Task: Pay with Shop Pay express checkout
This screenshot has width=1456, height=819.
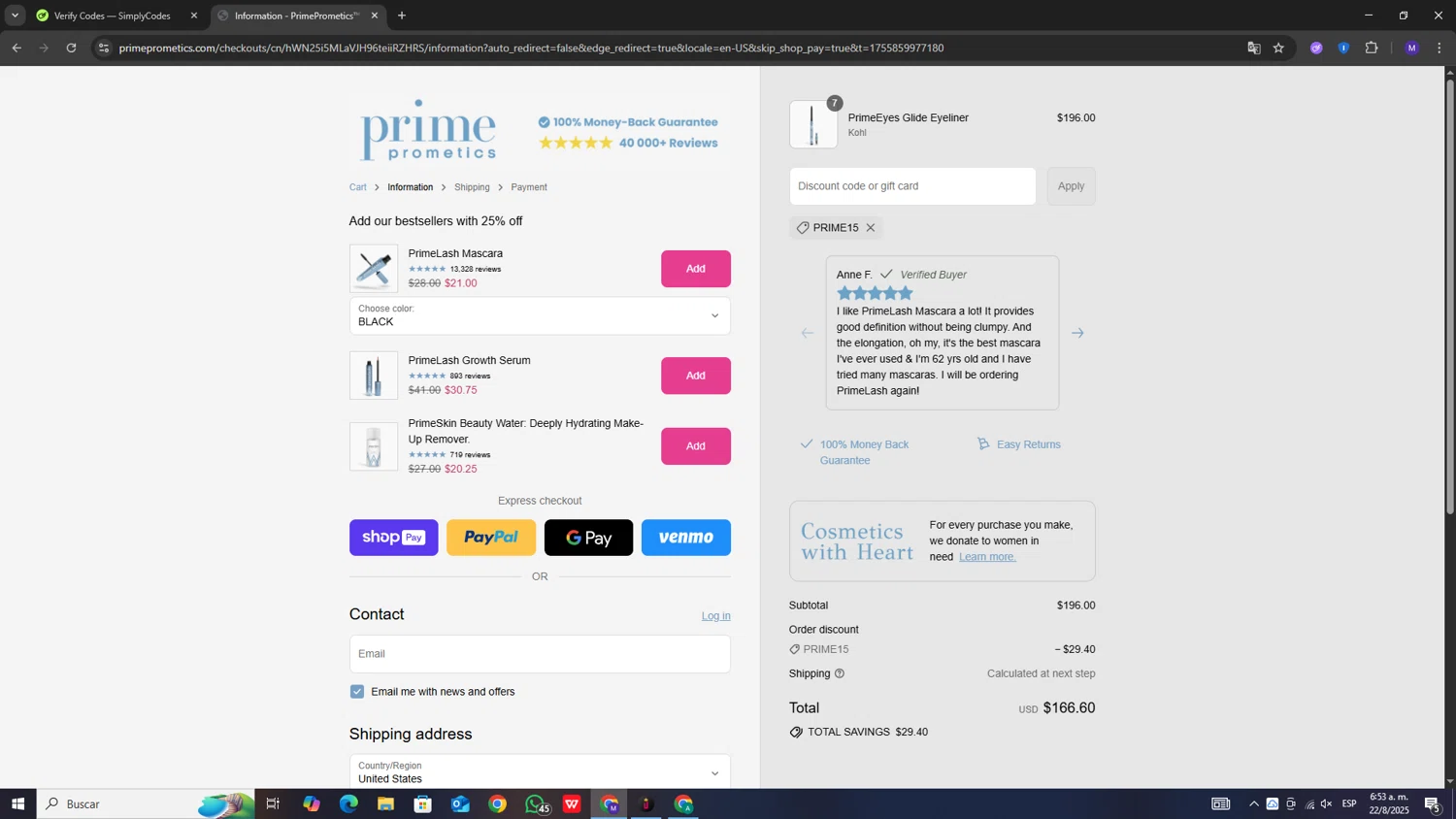Action: (x=394, y=538)
